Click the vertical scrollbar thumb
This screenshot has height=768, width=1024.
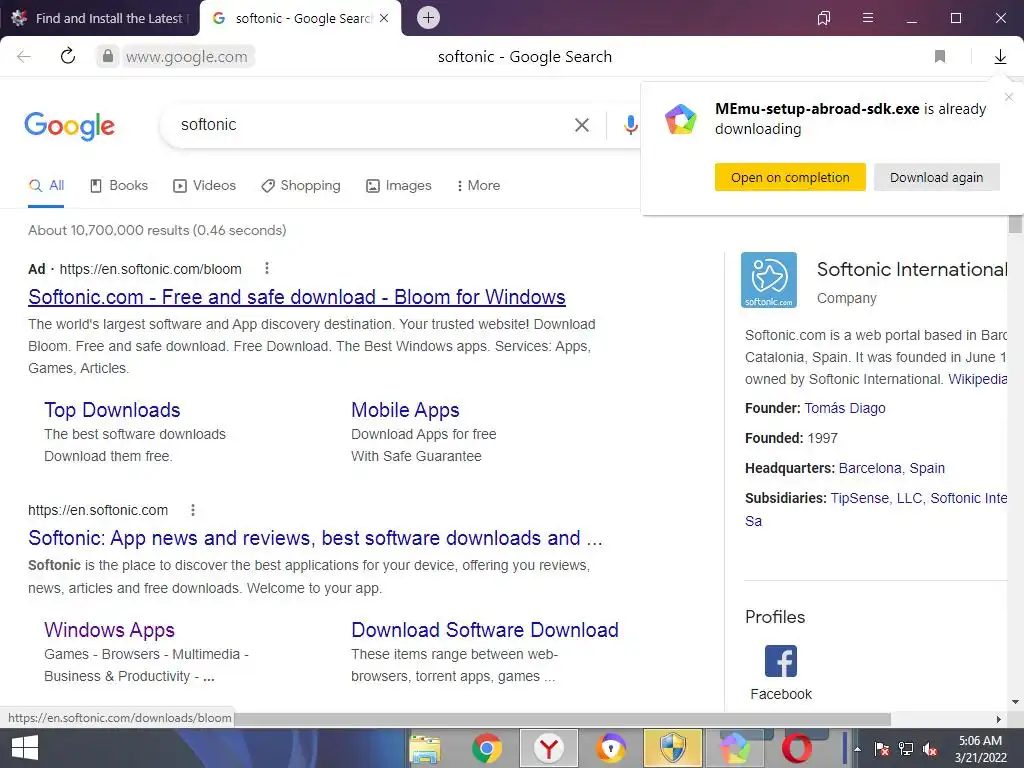coord(1015,223)
